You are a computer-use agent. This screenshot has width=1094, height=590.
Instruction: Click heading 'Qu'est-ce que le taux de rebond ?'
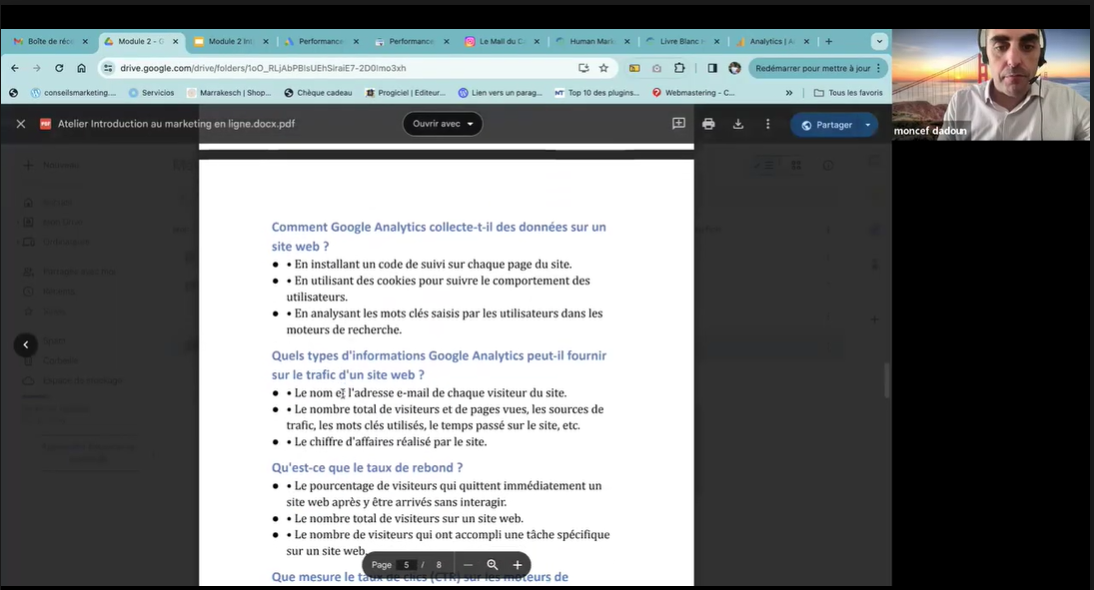tap(367, 468)
